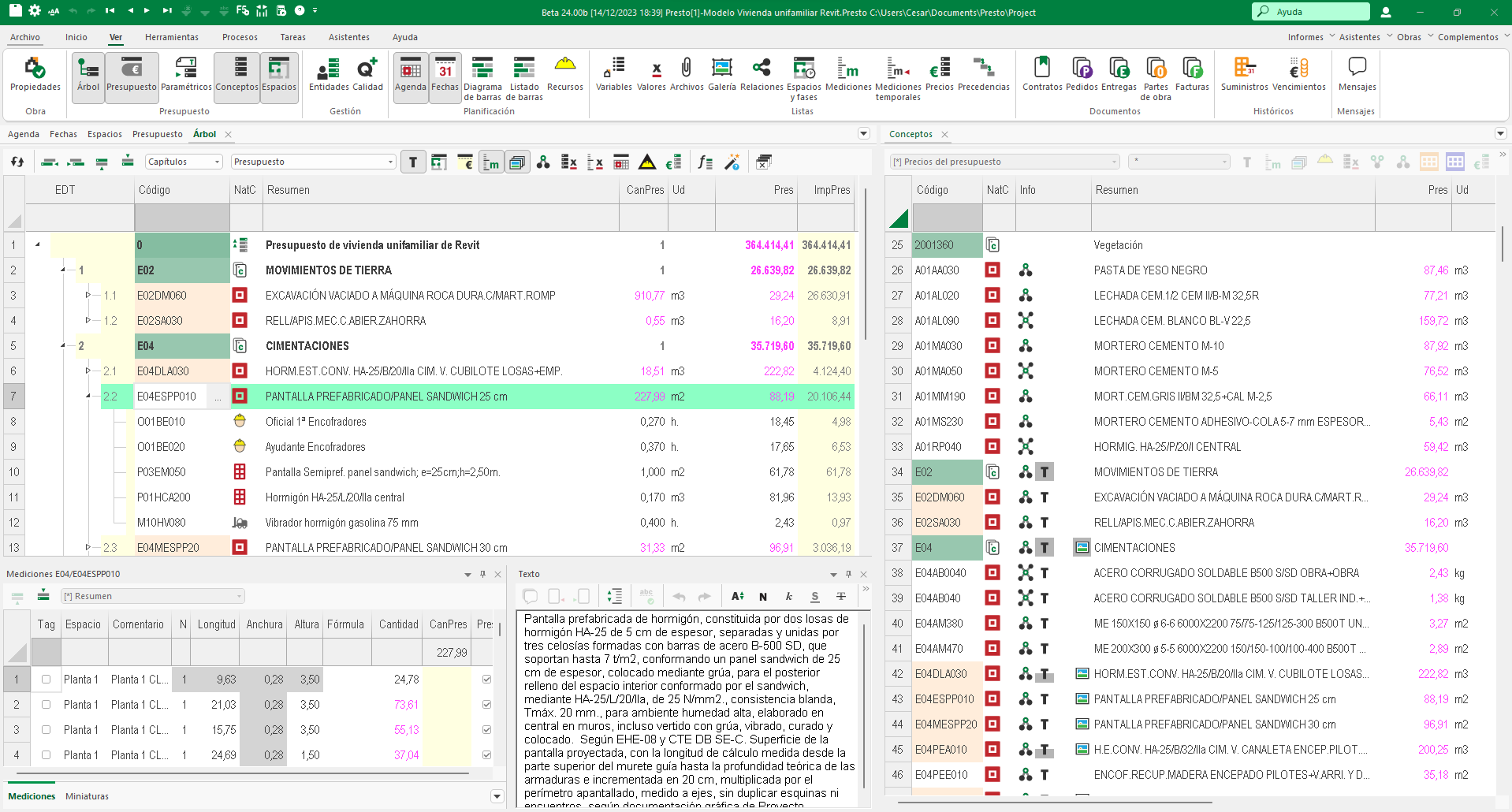Click the Obras button
1512x812 pixels.
pyautogui.click(x=1414, y=37)
